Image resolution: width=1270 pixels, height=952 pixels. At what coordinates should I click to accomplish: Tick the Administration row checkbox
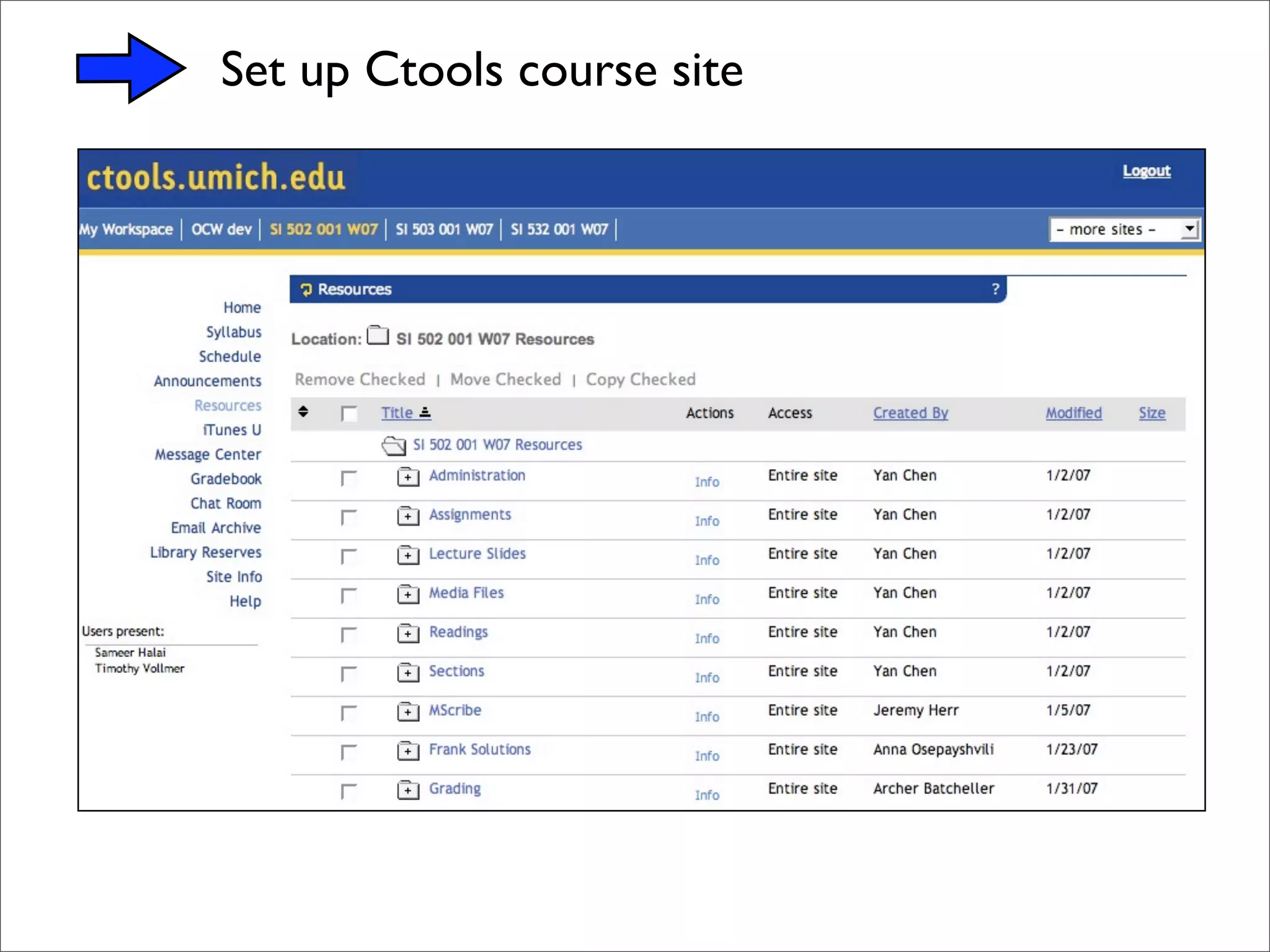click(349, 478)
